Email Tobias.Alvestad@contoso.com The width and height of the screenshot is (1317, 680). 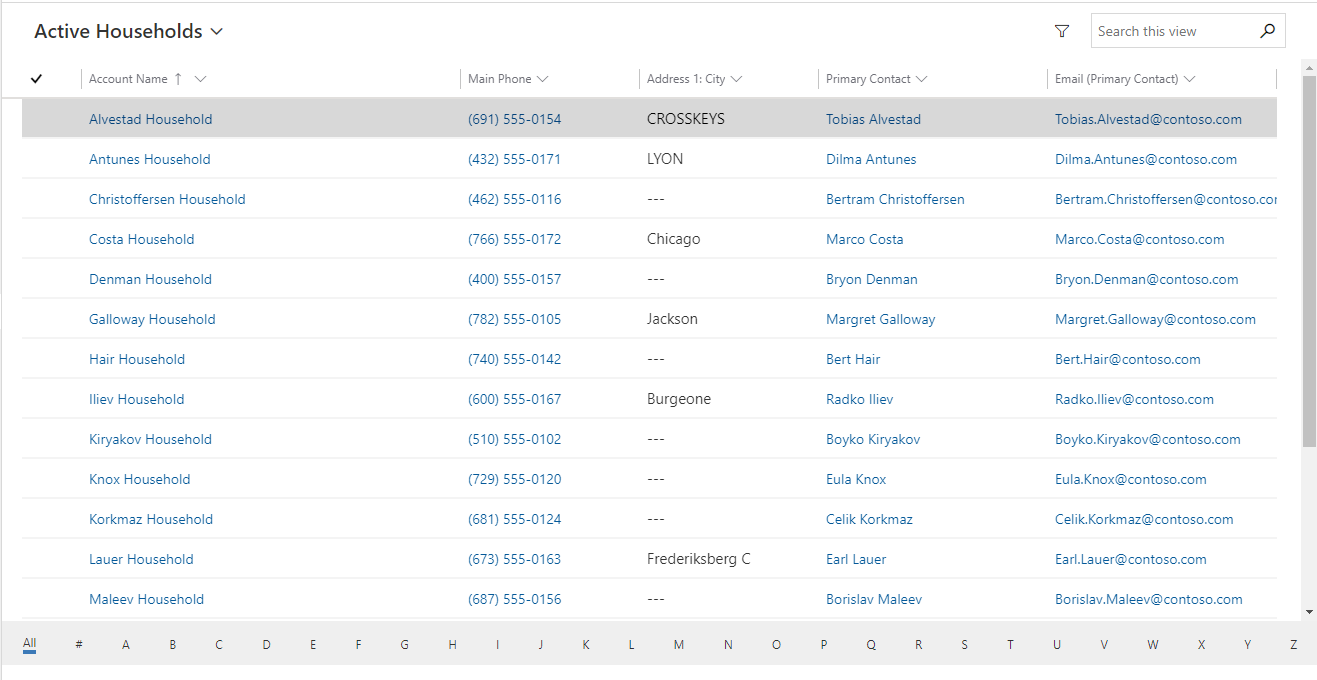tap(1148, 119)
